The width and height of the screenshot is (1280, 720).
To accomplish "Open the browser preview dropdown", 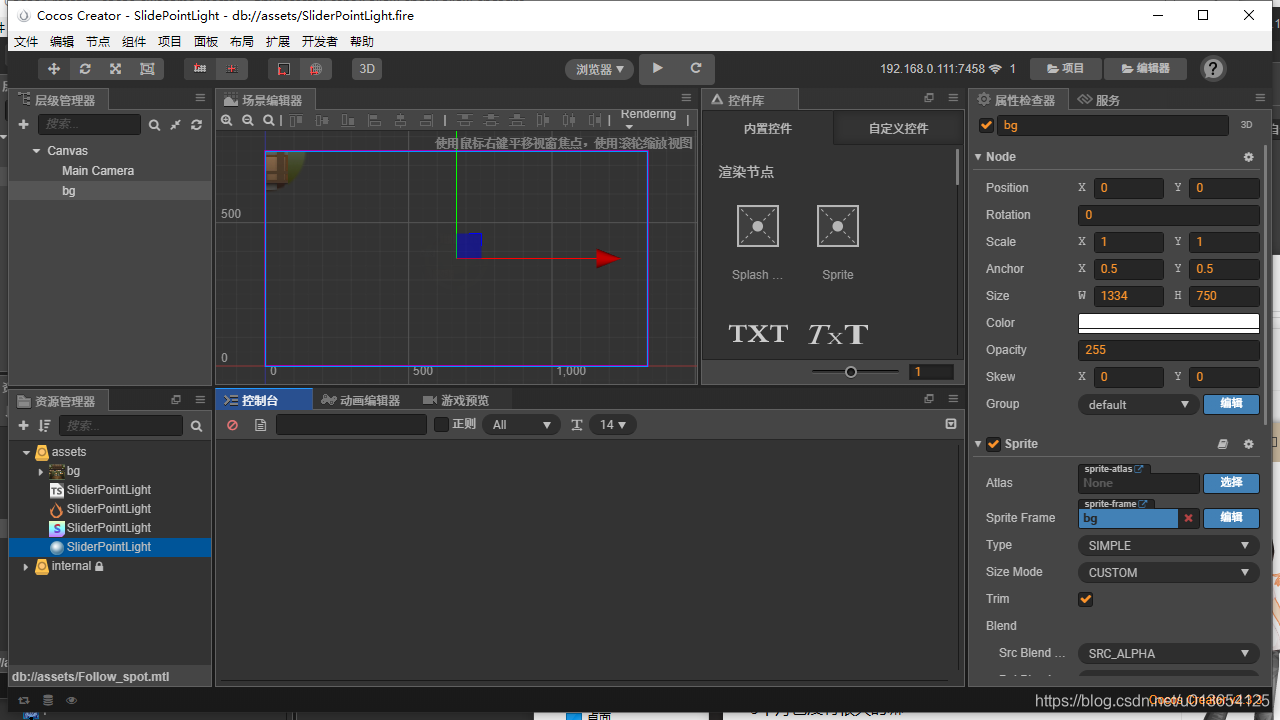I will (600, 69).
